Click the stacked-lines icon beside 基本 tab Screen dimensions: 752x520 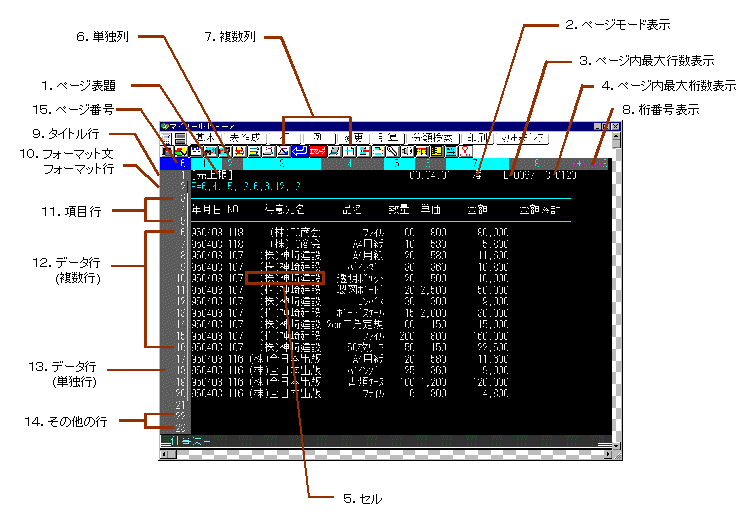180,139
